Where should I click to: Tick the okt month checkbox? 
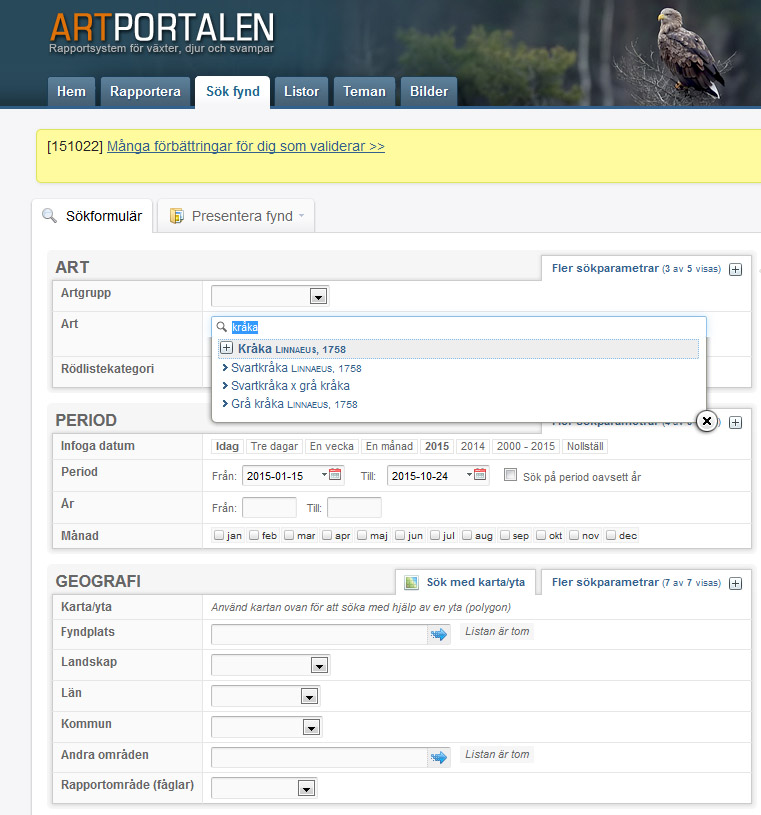click(x=541, y=535)
